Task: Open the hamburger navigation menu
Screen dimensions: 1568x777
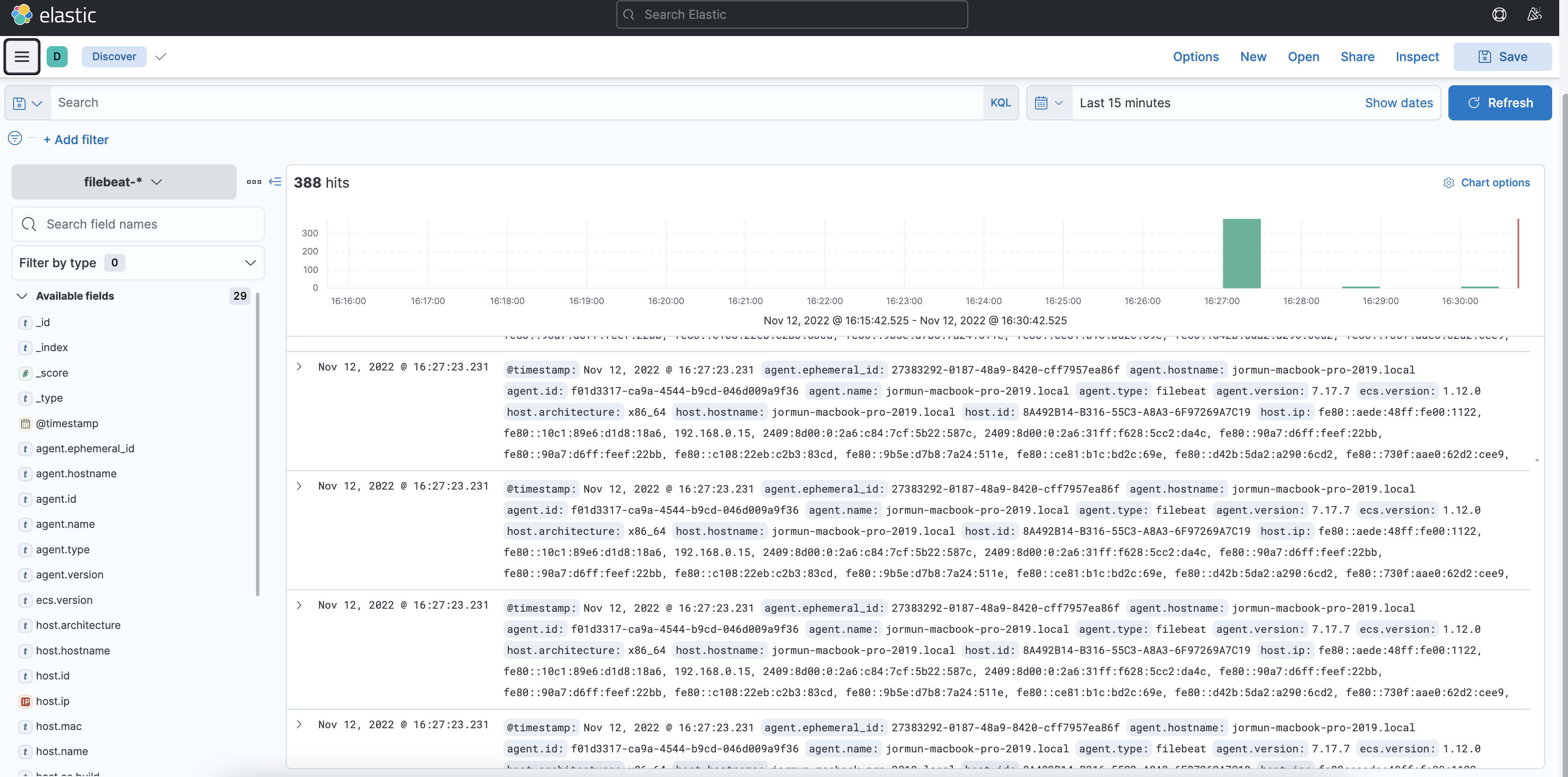Action: (22, 57)
